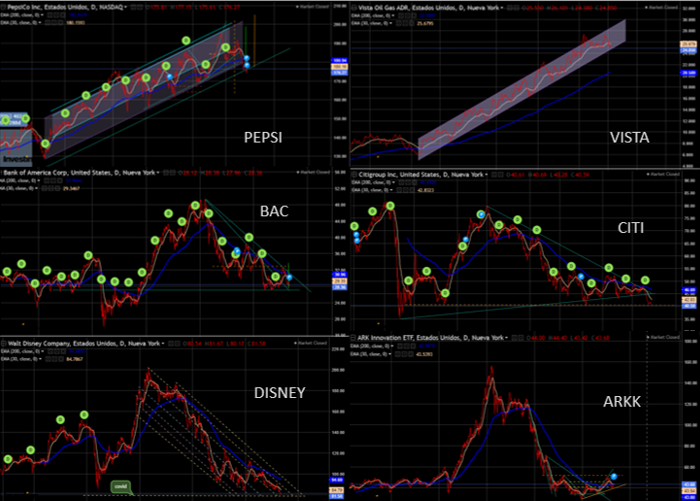Collapse the legend icon left of PepsiCo title
The width and height of the screenshot is (700, 501).
click(3, 7)
